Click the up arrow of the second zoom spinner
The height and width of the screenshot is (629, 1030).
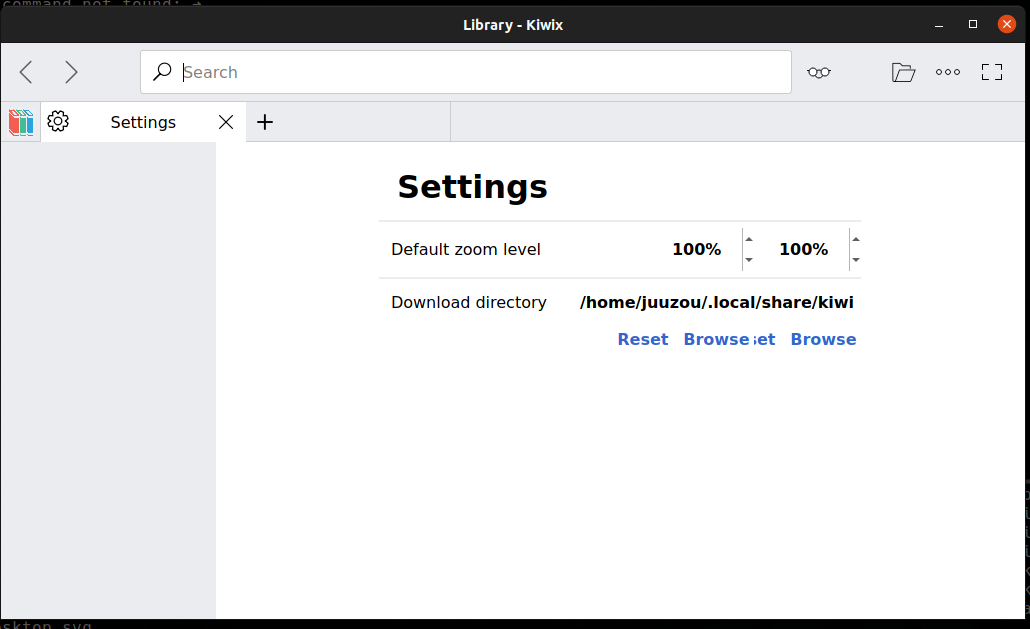coord(855,240)
